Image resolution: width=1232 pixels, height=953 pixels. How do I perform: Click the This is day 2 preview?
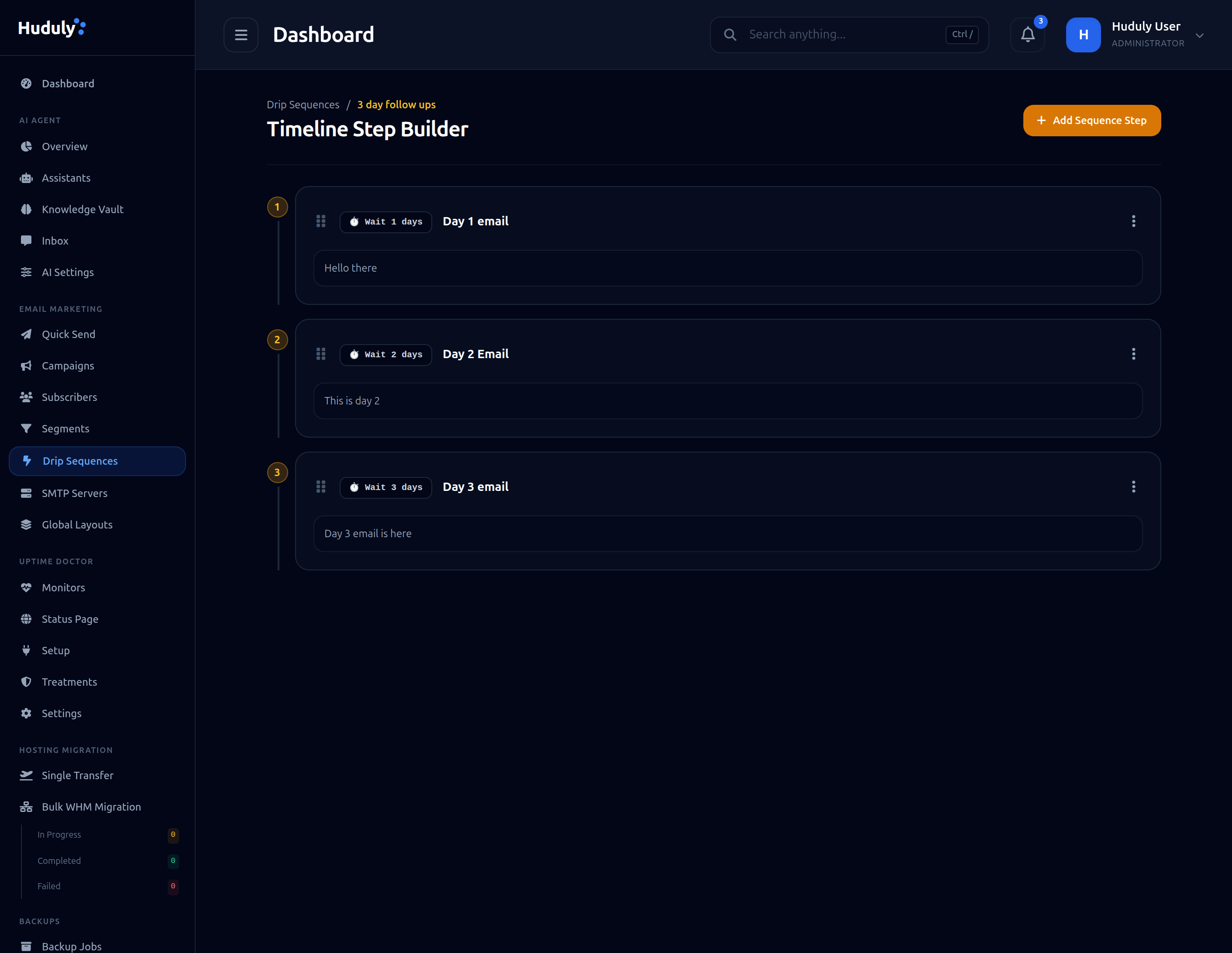pos(728,401)
